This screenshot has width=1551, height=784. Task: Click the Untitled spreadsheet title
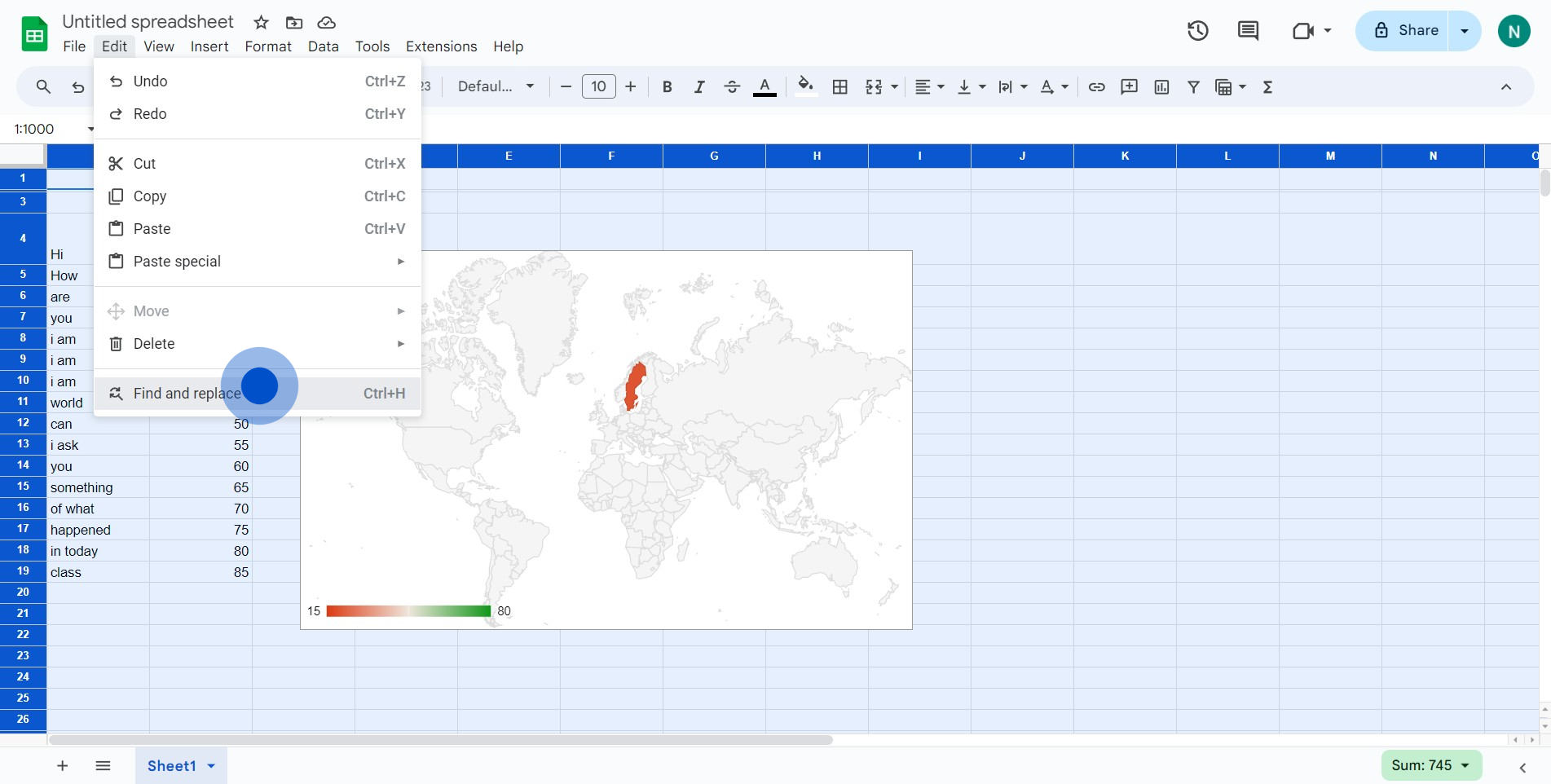tap(148, 22)
